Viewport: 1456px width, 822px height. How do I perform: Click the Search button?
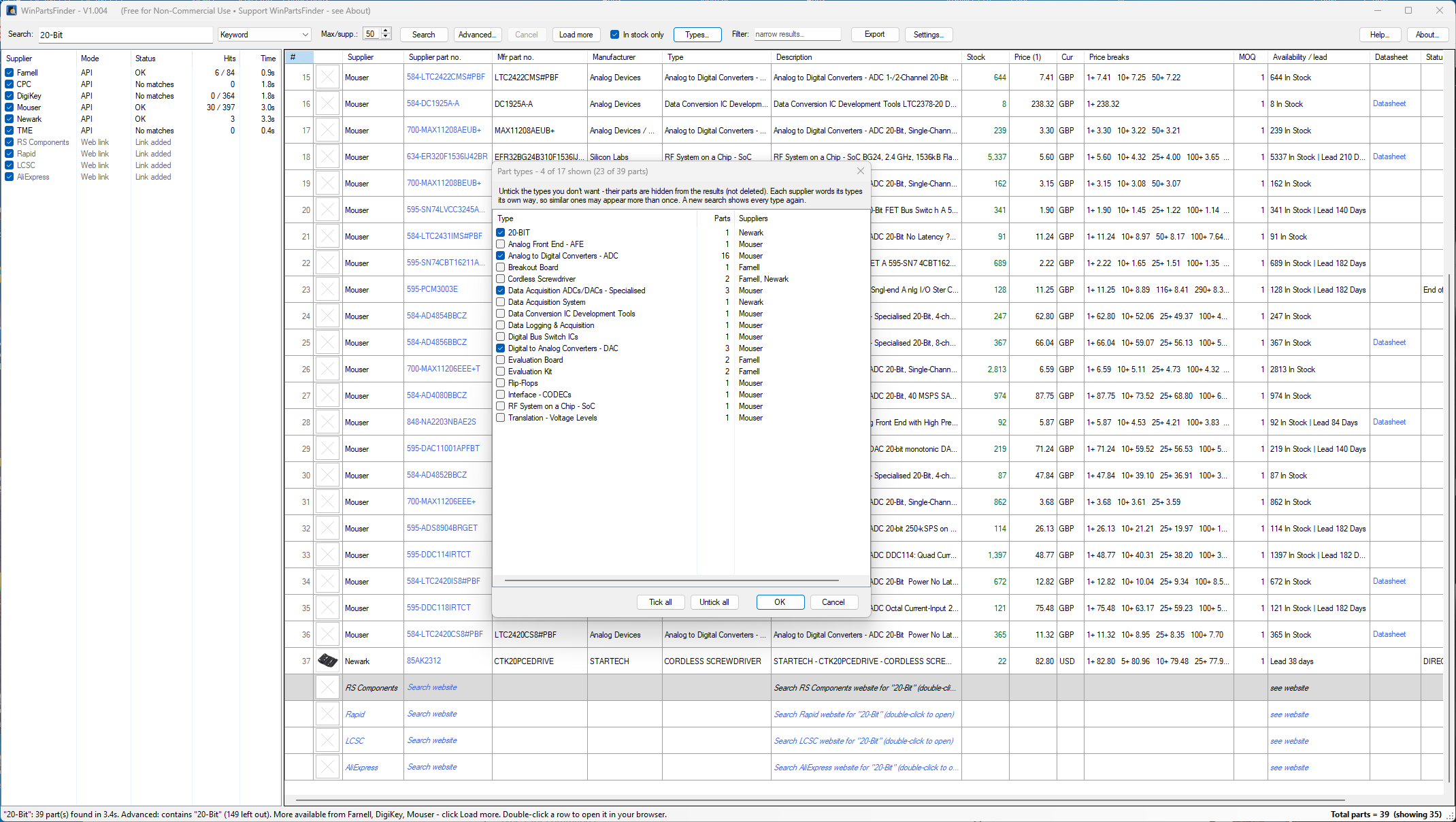point(423,35)
